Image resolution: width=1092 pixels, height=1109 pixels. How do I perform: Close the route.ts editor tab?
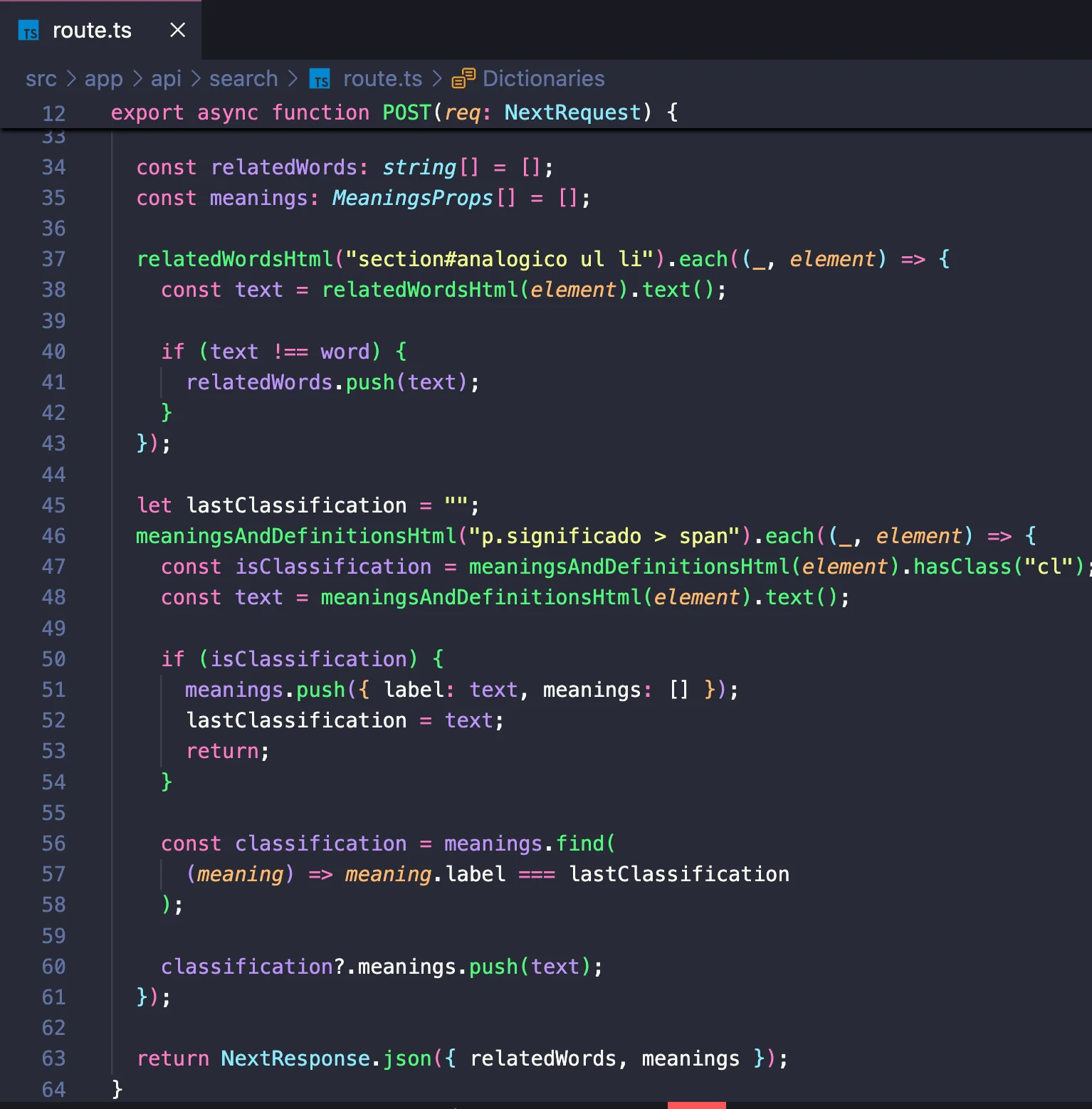[x=178, y=30]
